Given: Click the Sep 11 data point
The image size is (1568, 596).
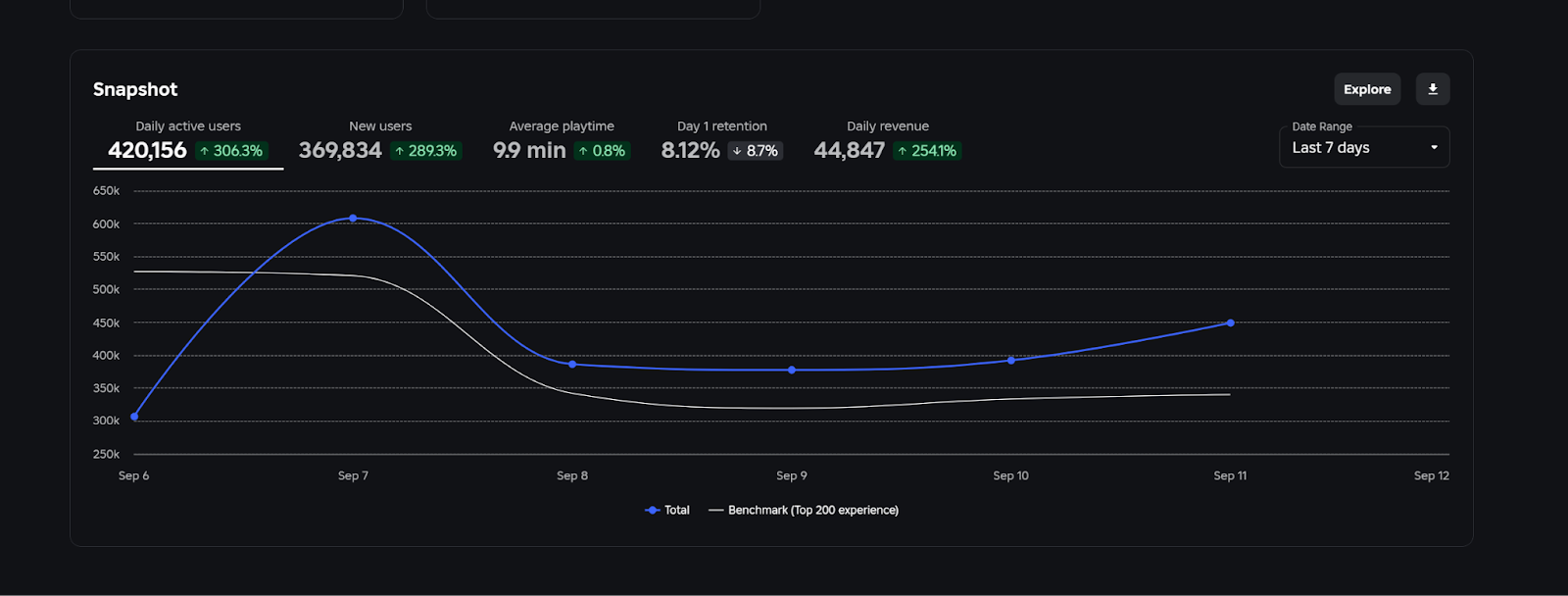Looking at the screenshot, I should 1230,323.
